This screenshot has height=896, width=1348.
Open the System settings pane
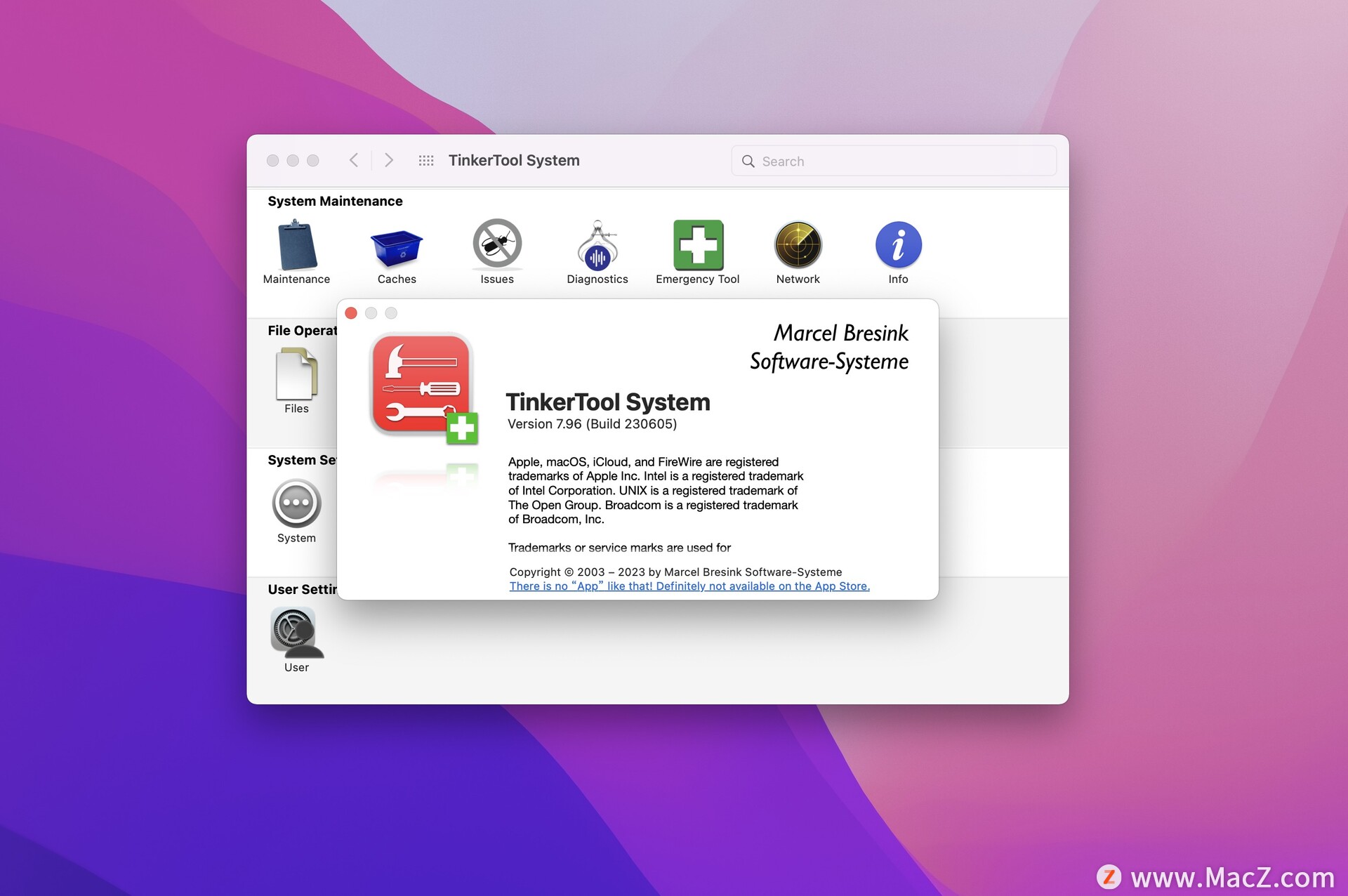[296, 511]
